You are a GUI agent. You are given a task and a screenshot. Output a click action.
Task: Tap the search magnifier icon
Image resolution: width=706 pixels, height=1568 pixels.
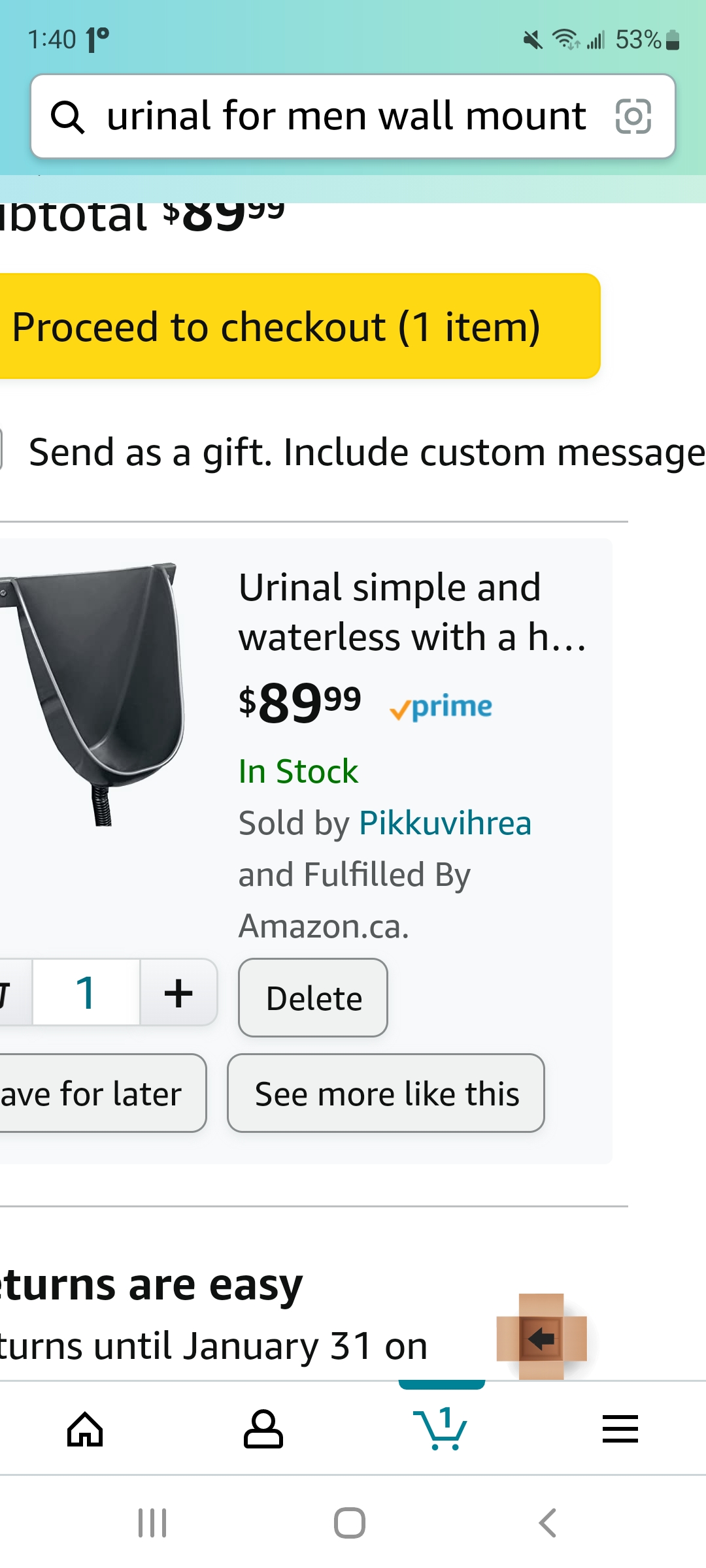[67, 117]
